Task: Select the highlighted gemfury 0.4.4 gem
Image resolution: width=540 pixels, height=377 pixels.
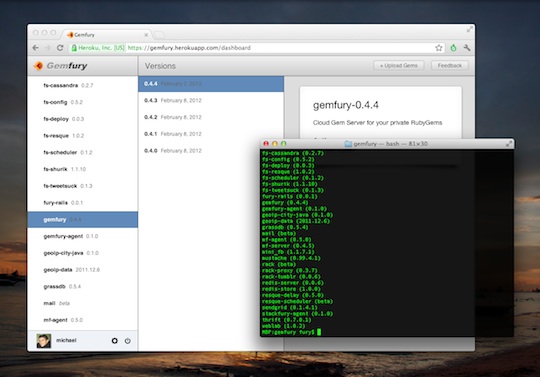Action: [83, 219]
